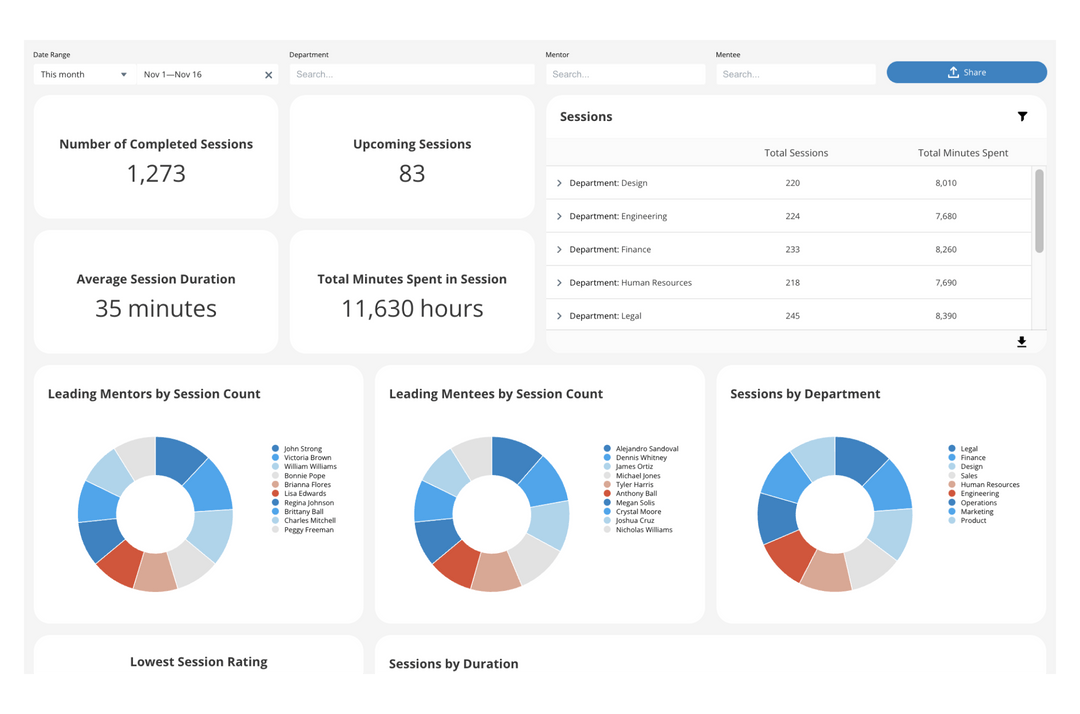
Task: Click the X icon to clear the date range
Action: (x=268, y=74)
